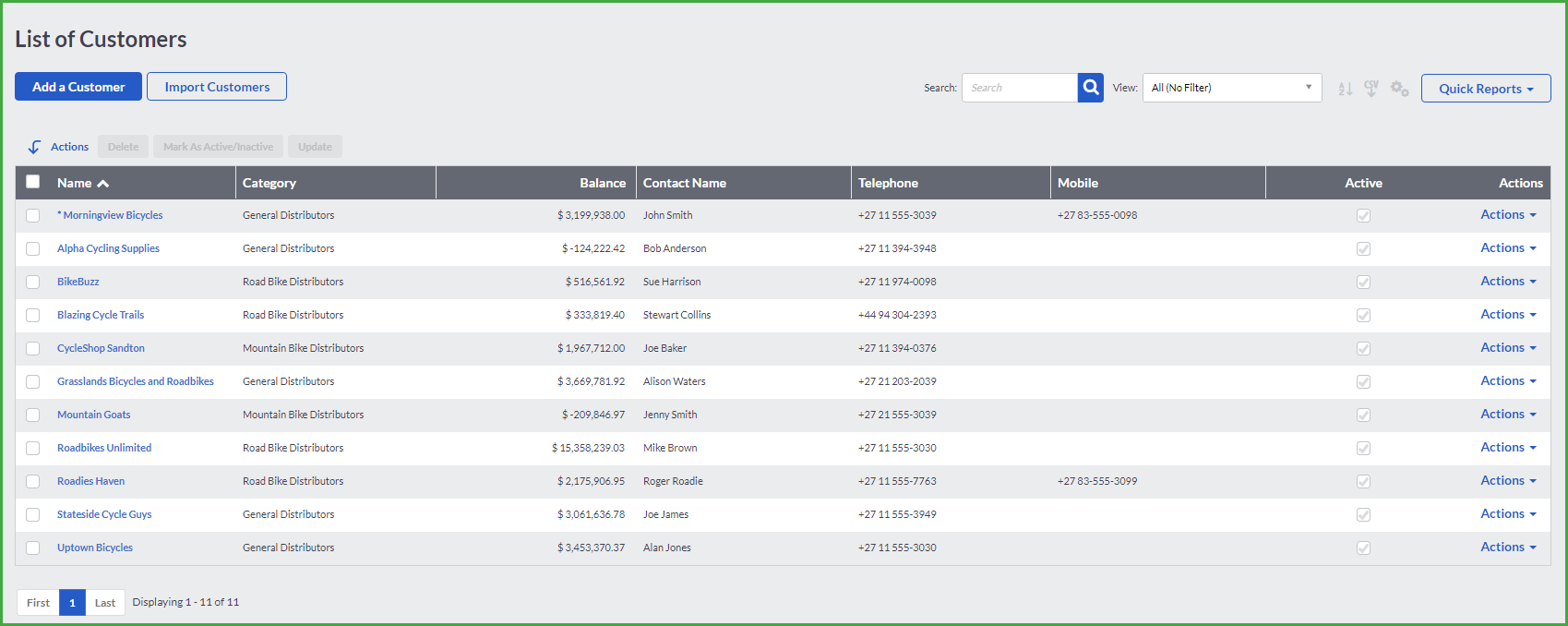Check the Blazing Cycle Trails row checkbox

point(33,315)
